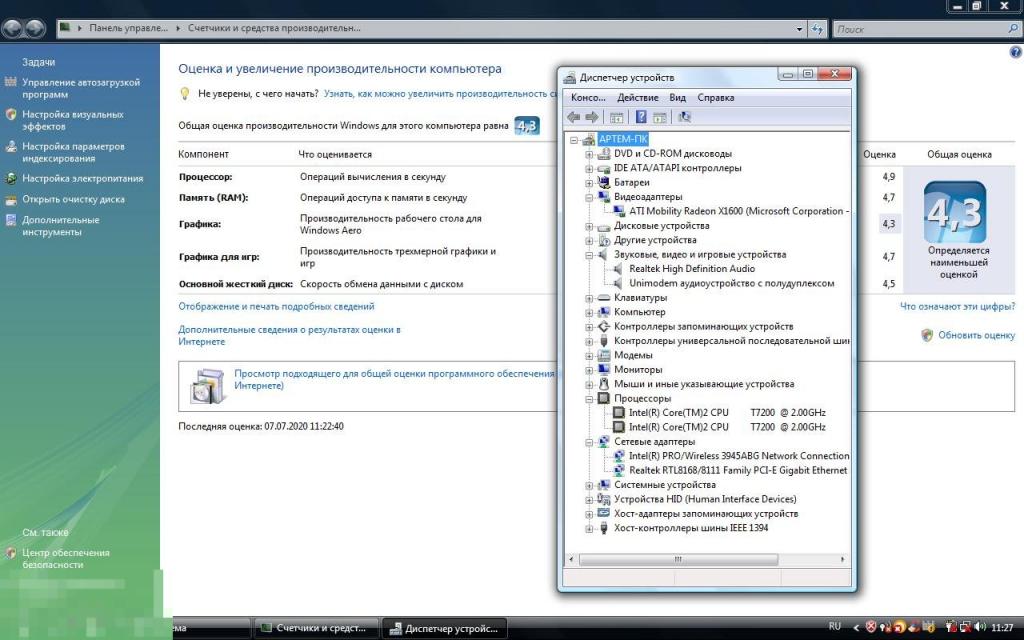Expand the IDE ATA/ATAPI контроллеры node
Image resolution: width=1024 pixels, height=640 pixels.
coord(589,168)
